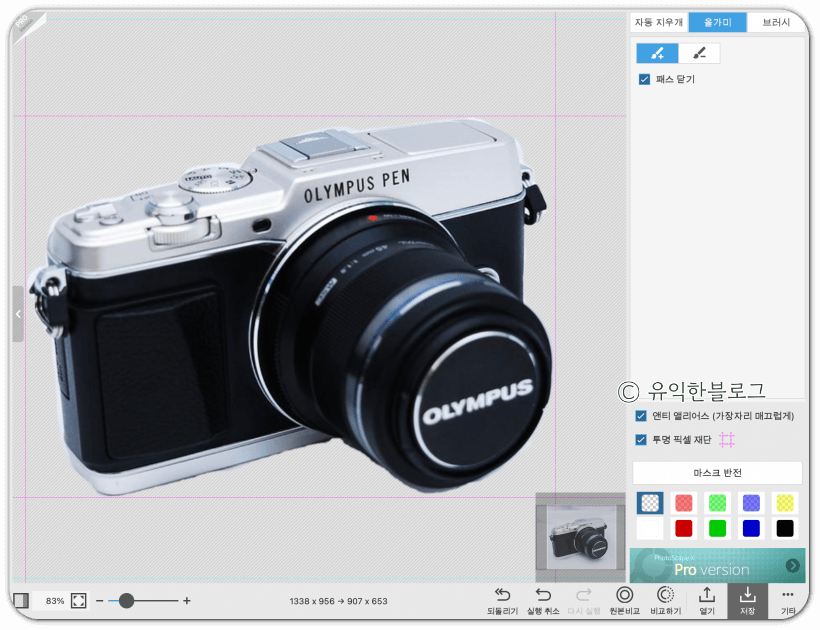The width and height of the screenshot is (820, 630).
Task: Choose the red checkered background swatch
Action: click(684, 503)
